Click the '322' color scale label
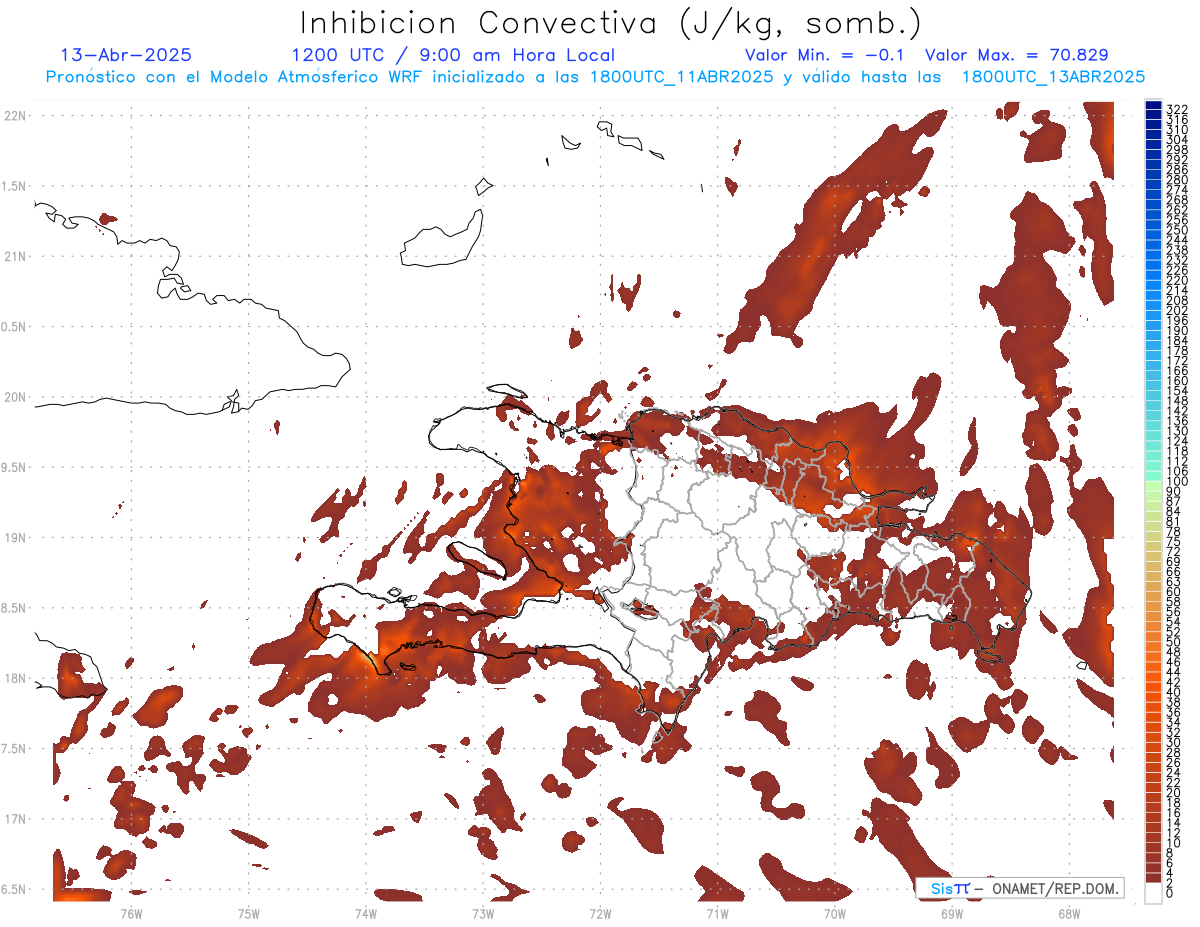The height and width of the screenshot is (927, 1200). (x=1177, y=109)
